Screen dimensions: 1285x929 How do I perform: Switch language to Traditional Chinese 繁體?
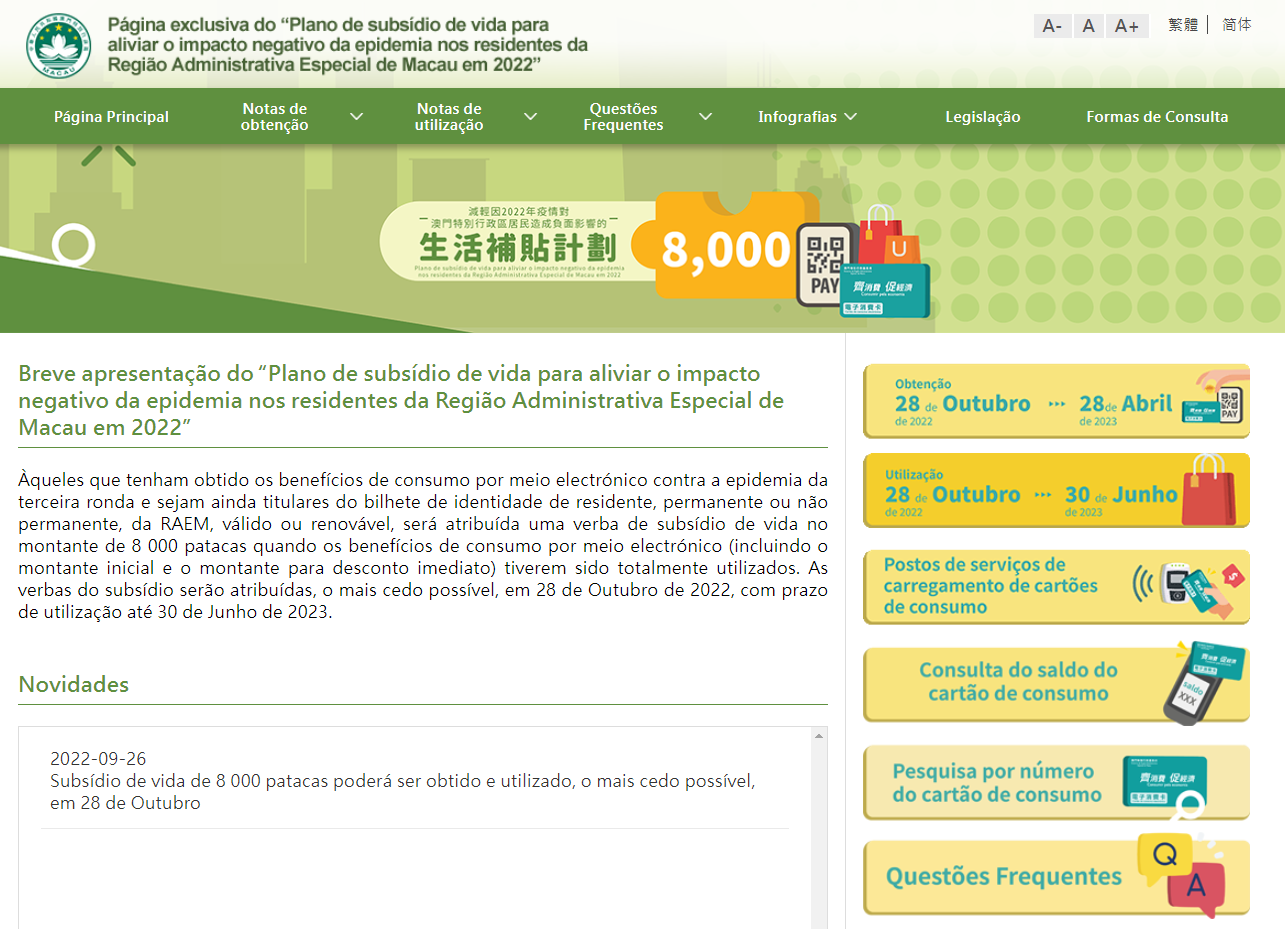point(1183,25)
